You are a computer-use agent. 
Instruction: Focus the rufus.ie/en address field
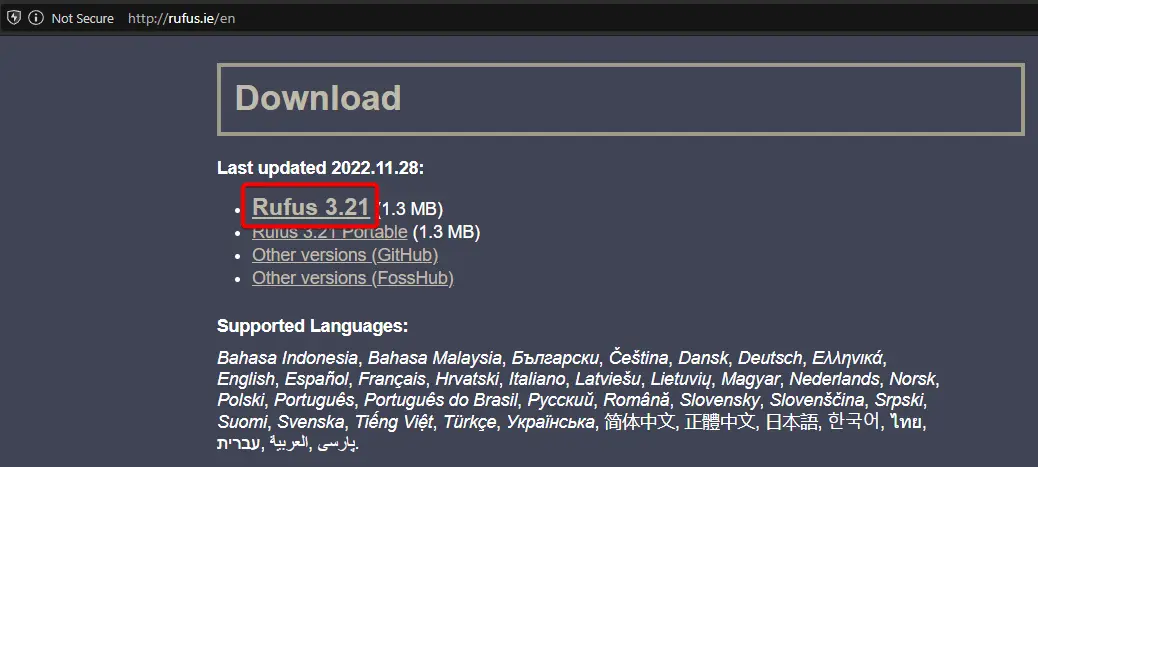(x=181, y=18)
